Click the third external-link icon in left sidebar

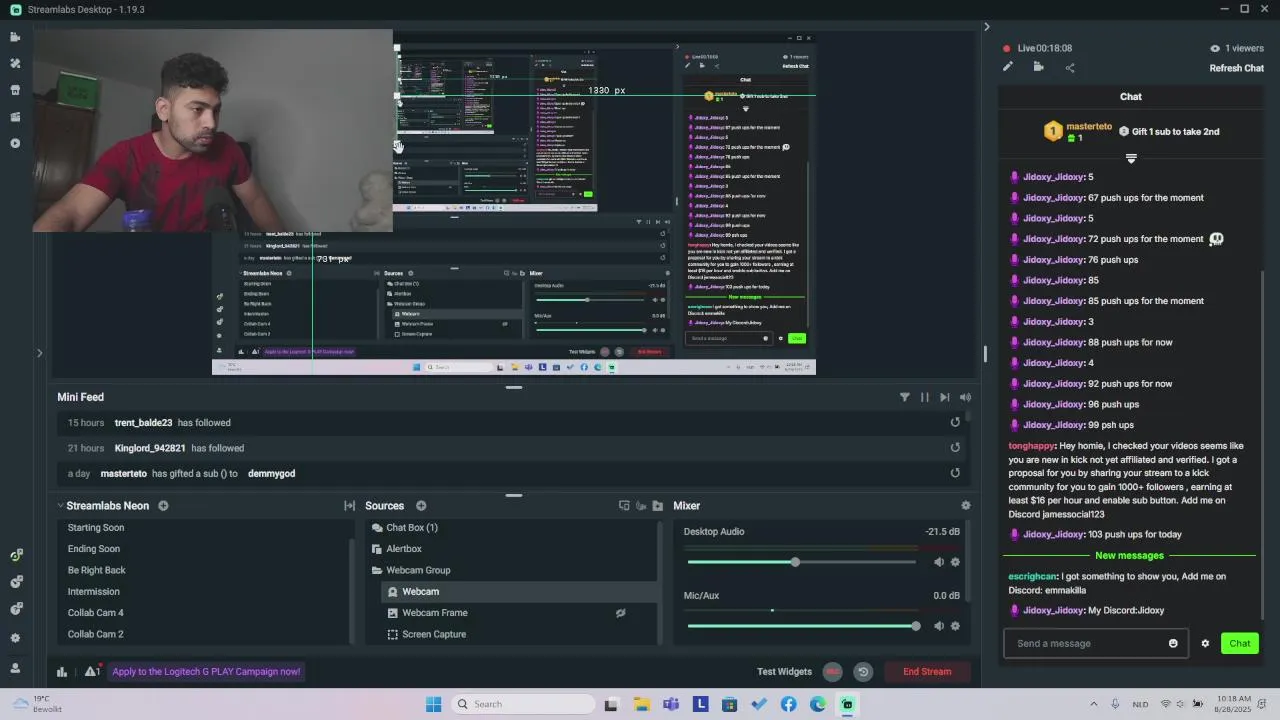tap(15, 608)
